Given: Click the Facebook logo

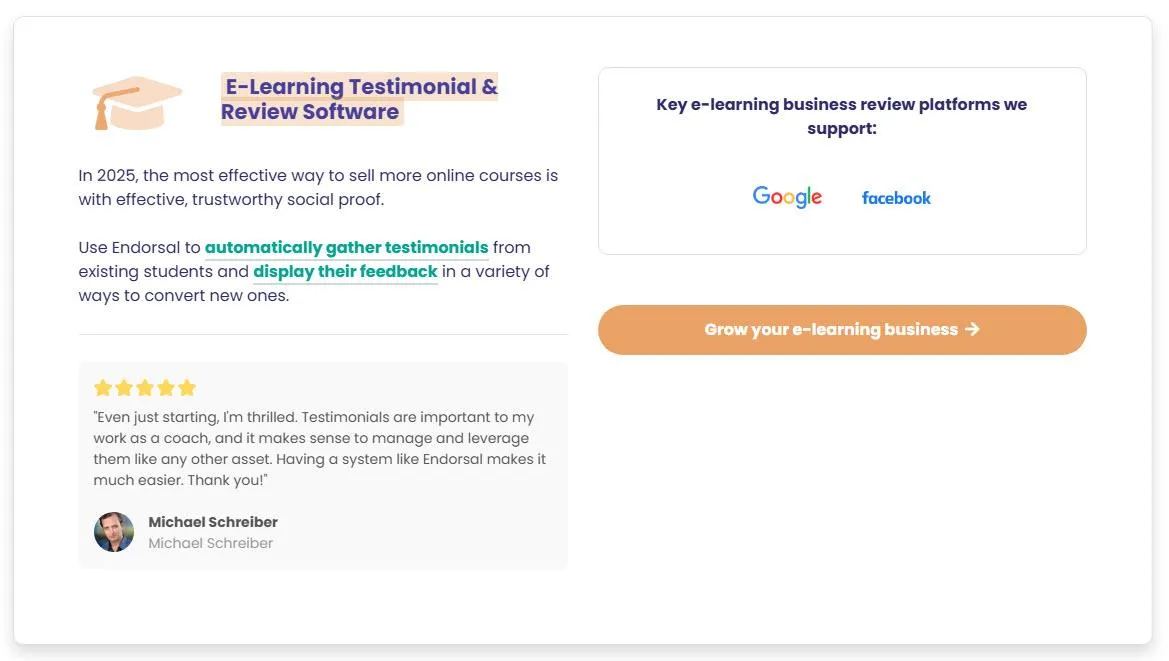Looking at the screenshot, I should point(896,198).
